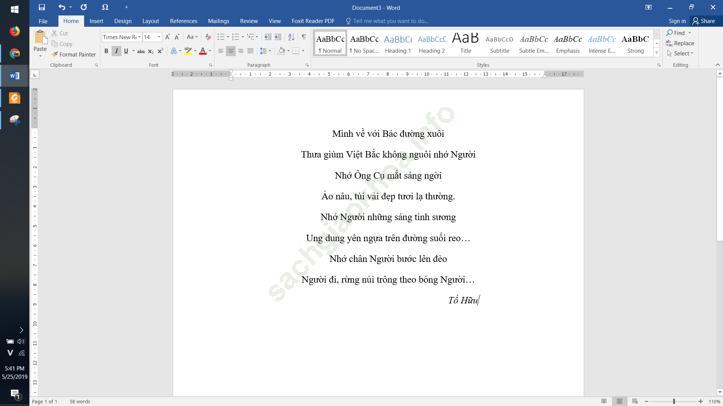This screenshot has width=723, height=406.
Task: Open the font size dropdown
Action: click(159, 37)
